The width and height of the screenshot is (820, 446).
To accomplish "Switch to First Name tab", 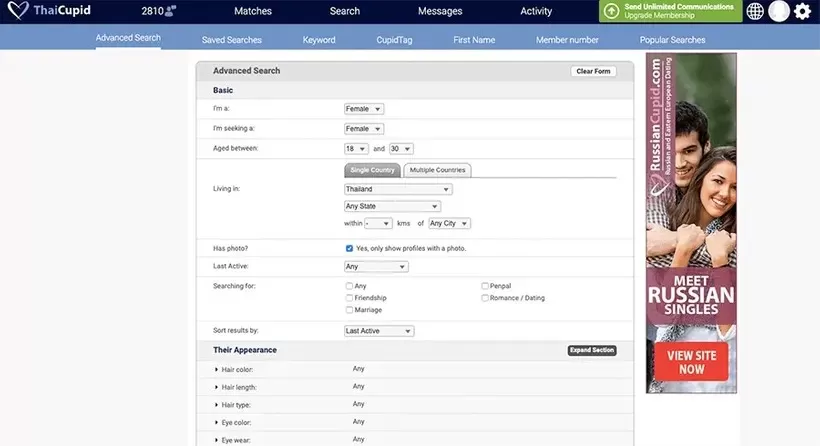I will click(474, 40).
